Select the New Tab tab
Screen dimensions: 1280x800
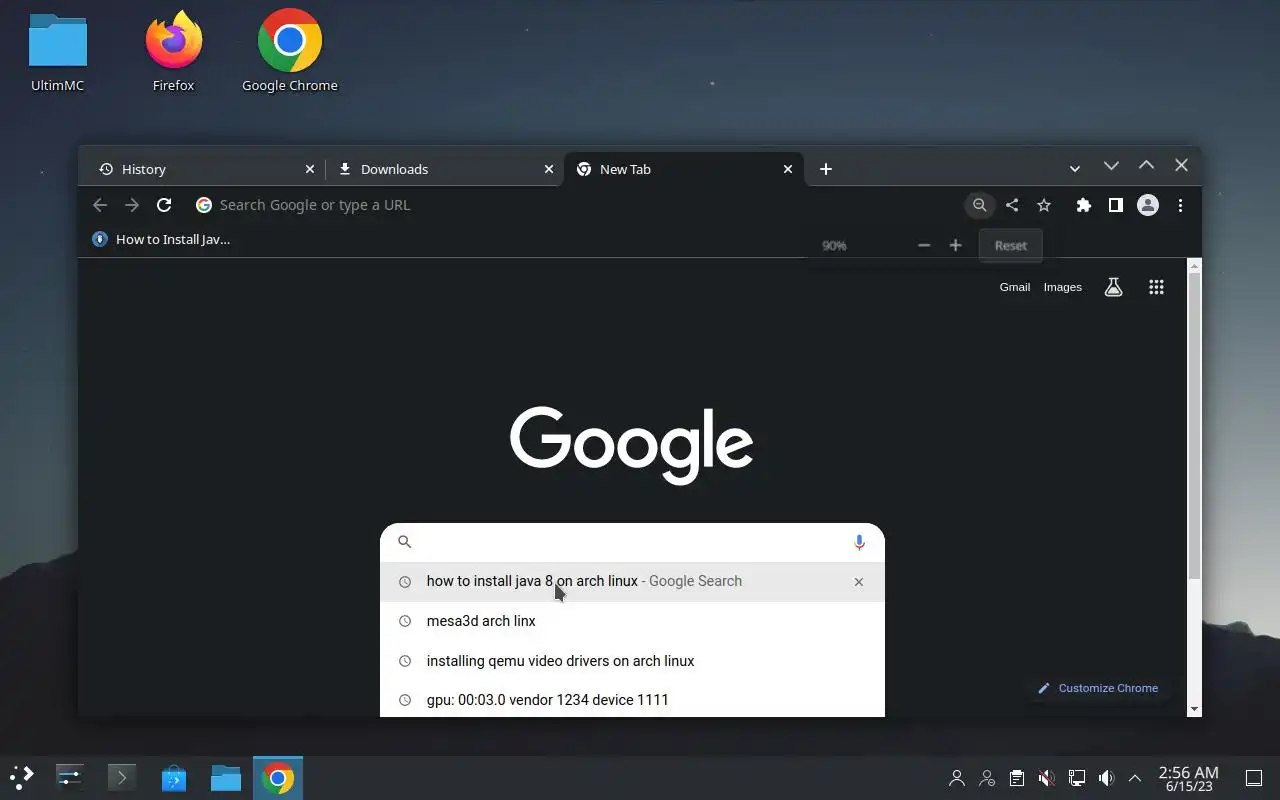click(x=685, y=169)
